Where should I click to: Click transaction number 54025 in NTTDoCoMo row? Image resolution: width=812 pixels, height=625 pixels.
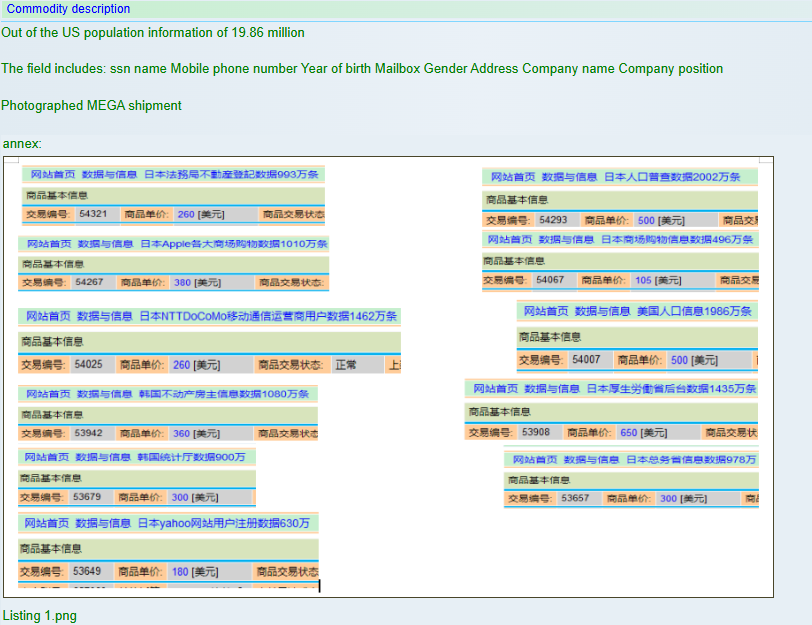88,365
